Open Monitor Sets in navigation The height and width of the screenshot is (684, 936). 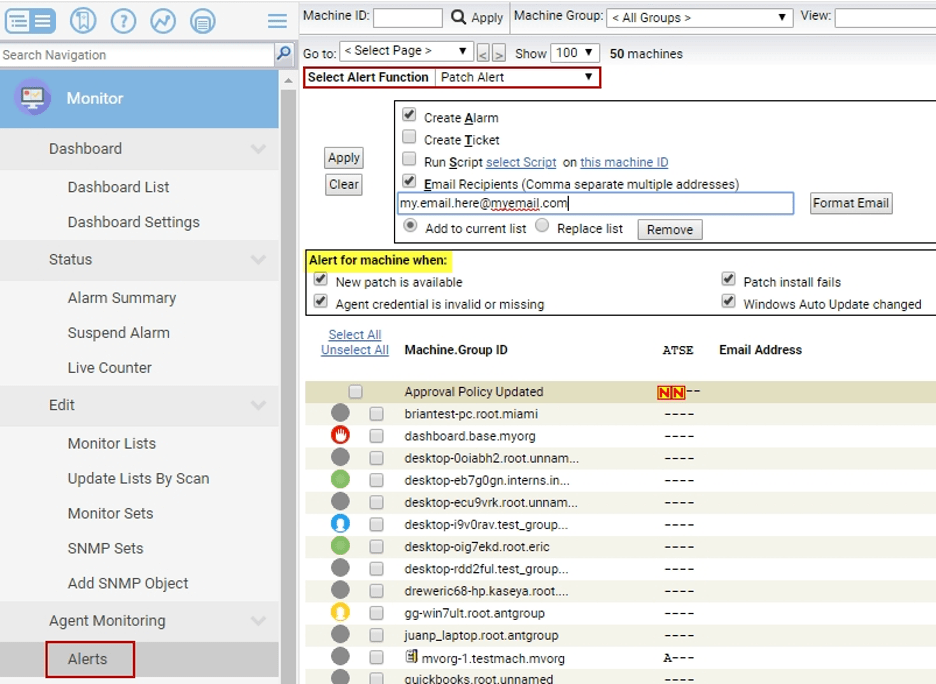[x=110, y=513]
